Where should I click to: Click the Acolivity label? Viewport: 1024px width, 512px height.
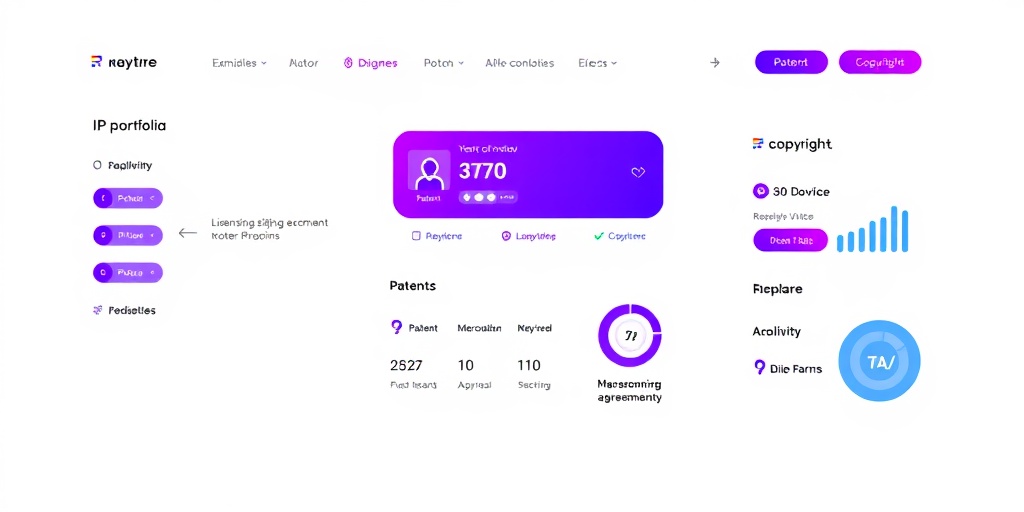(x=776, y=331)
